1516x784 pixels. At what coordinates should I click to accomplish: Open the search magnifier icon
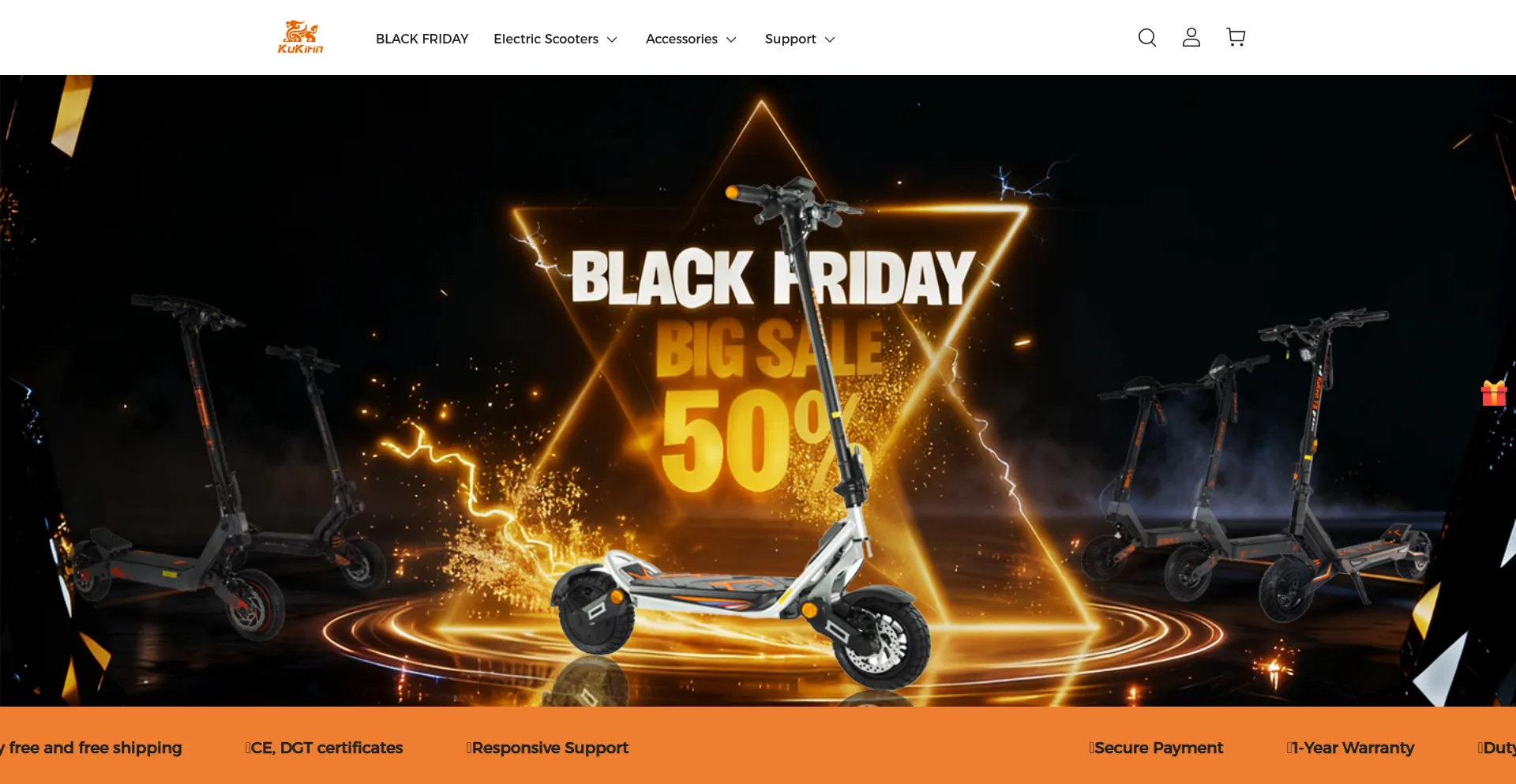(x=1147, y=38)
